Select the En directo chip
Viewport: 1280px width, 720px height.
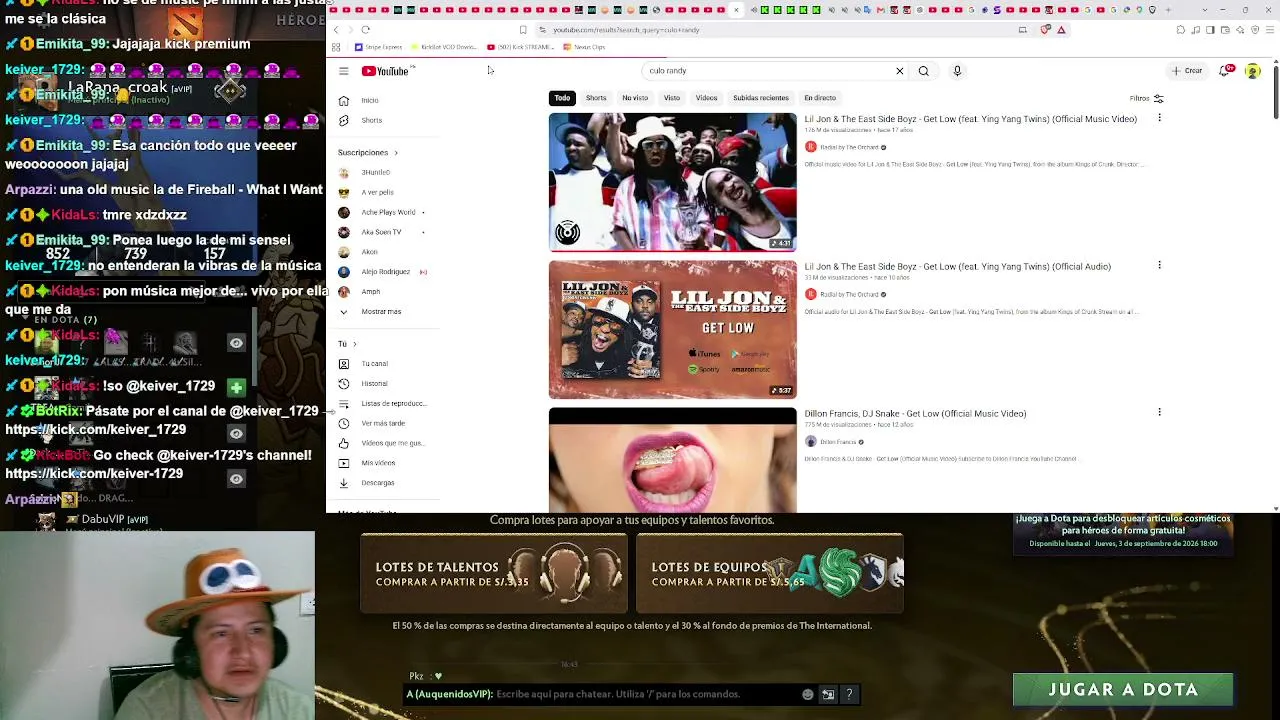pyautogui.click(x=820, y=98)
